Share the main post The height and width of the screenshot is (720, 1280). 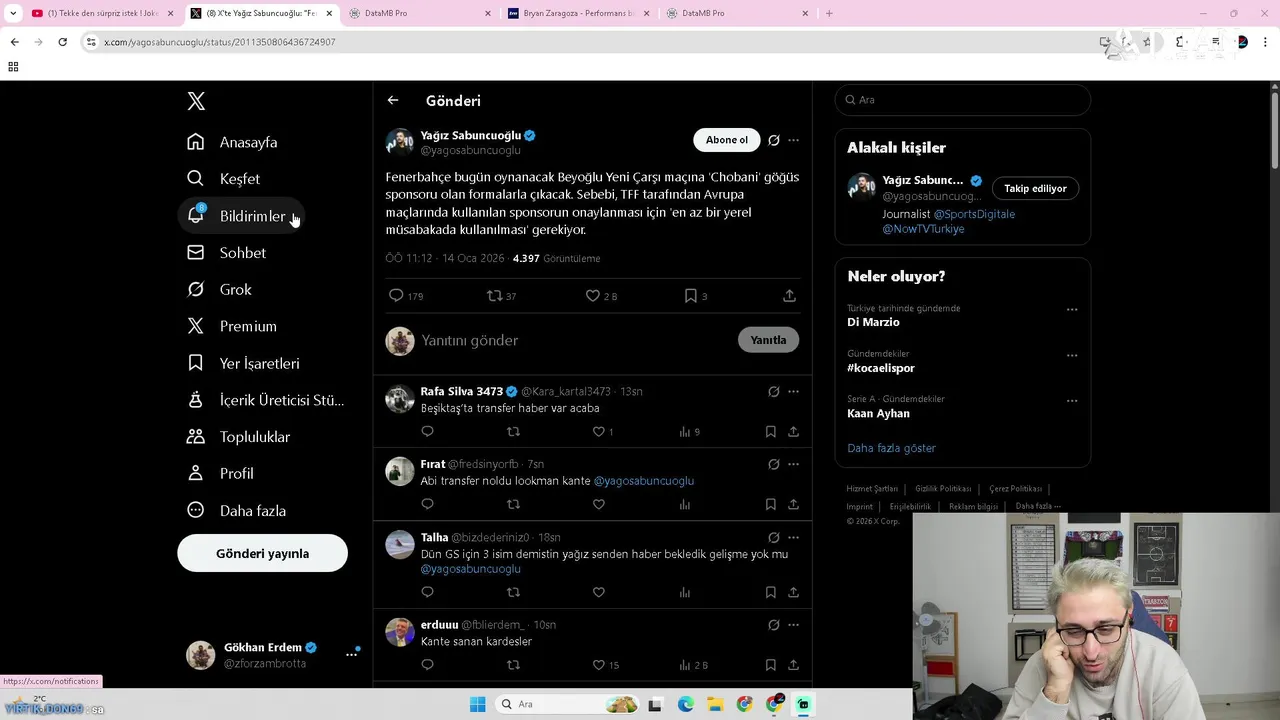789,296
